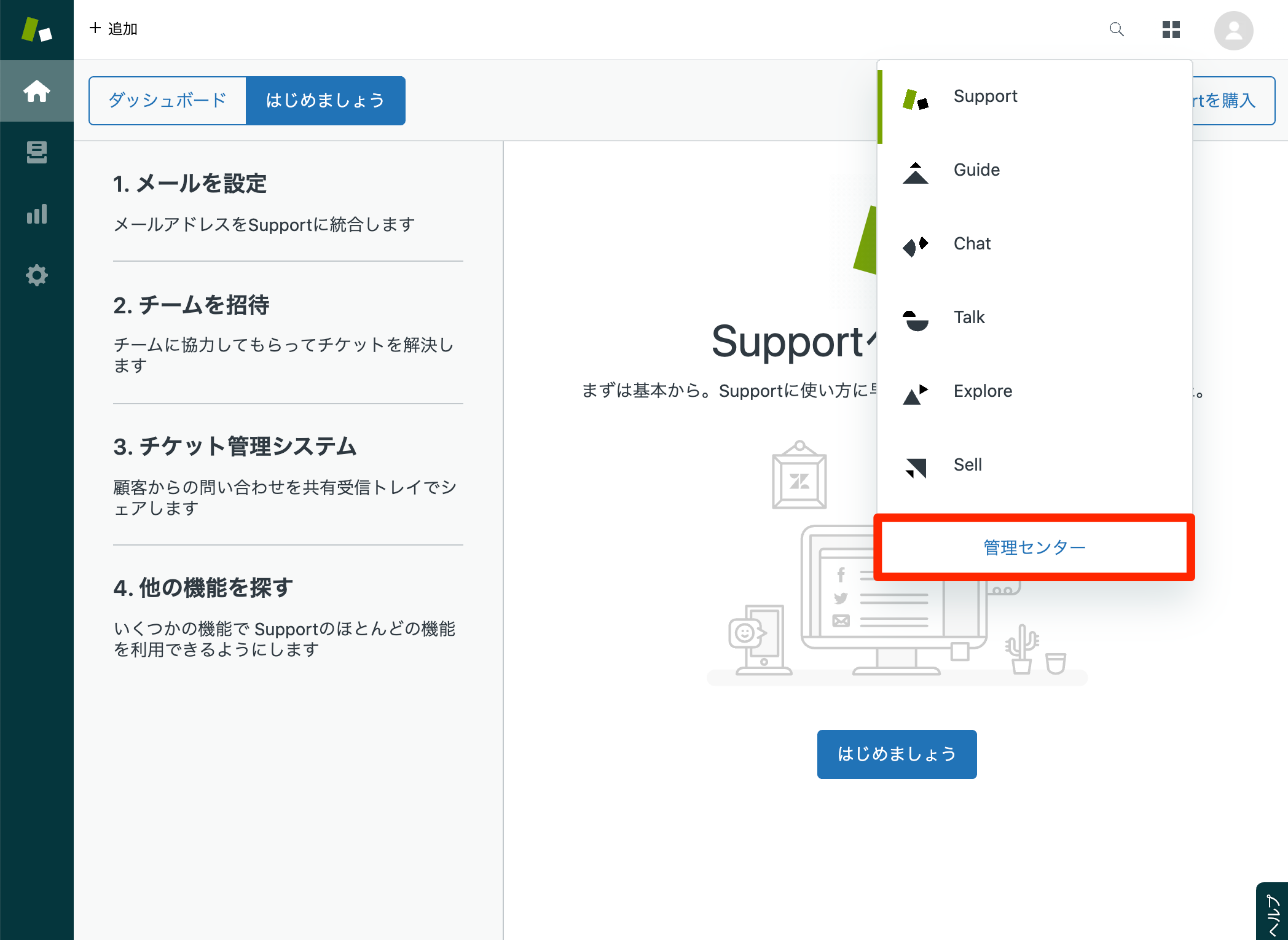Open the Admin gear settings icon

click(37, 275)
